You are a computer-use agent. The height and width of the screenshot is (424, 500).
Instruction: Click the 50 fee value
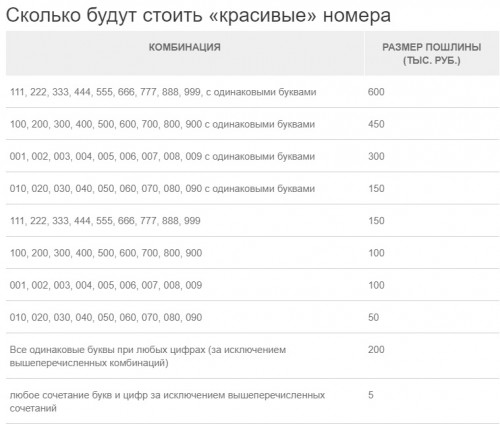pyautogui.click(x=373, y=317)
